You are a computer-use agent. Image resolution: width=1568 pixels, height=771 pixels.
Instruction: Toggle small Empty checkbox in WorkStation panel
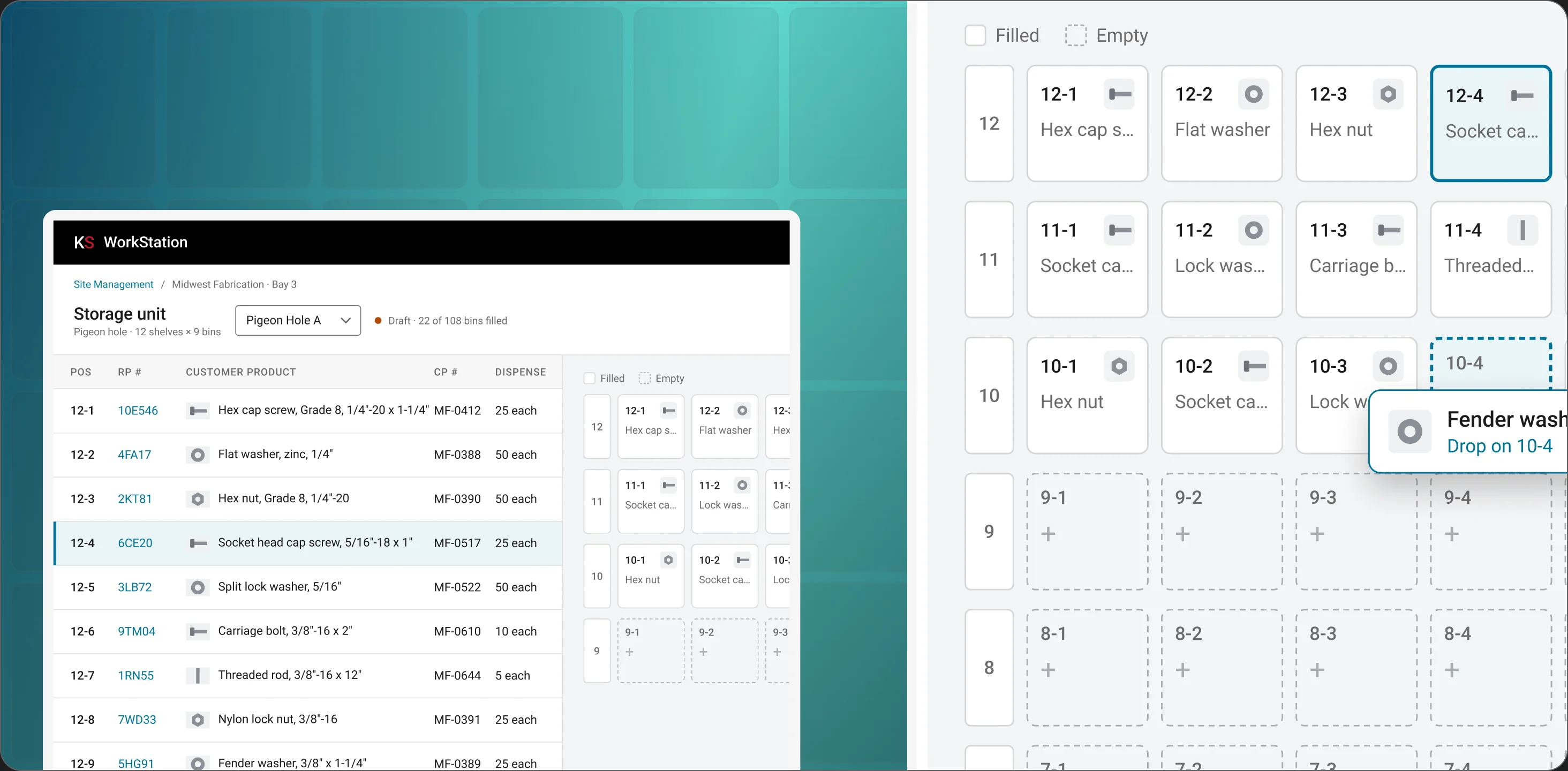pos(645,379)
